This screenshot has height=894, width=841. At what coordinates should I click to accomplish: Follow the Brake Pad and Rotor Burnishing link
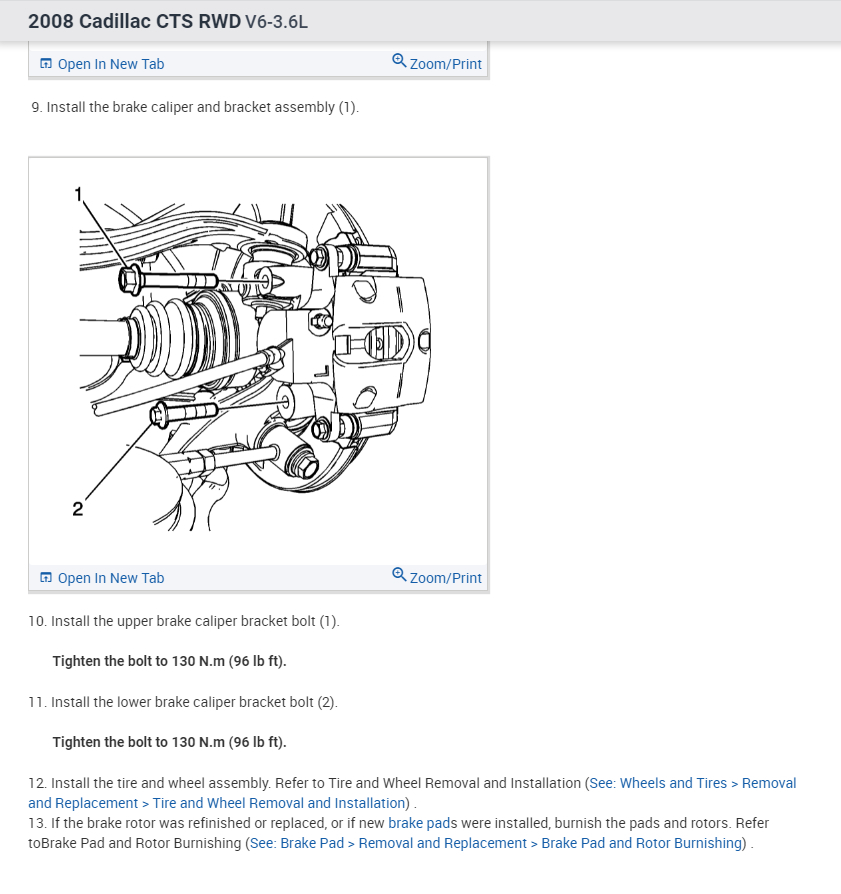click(495, 843)
